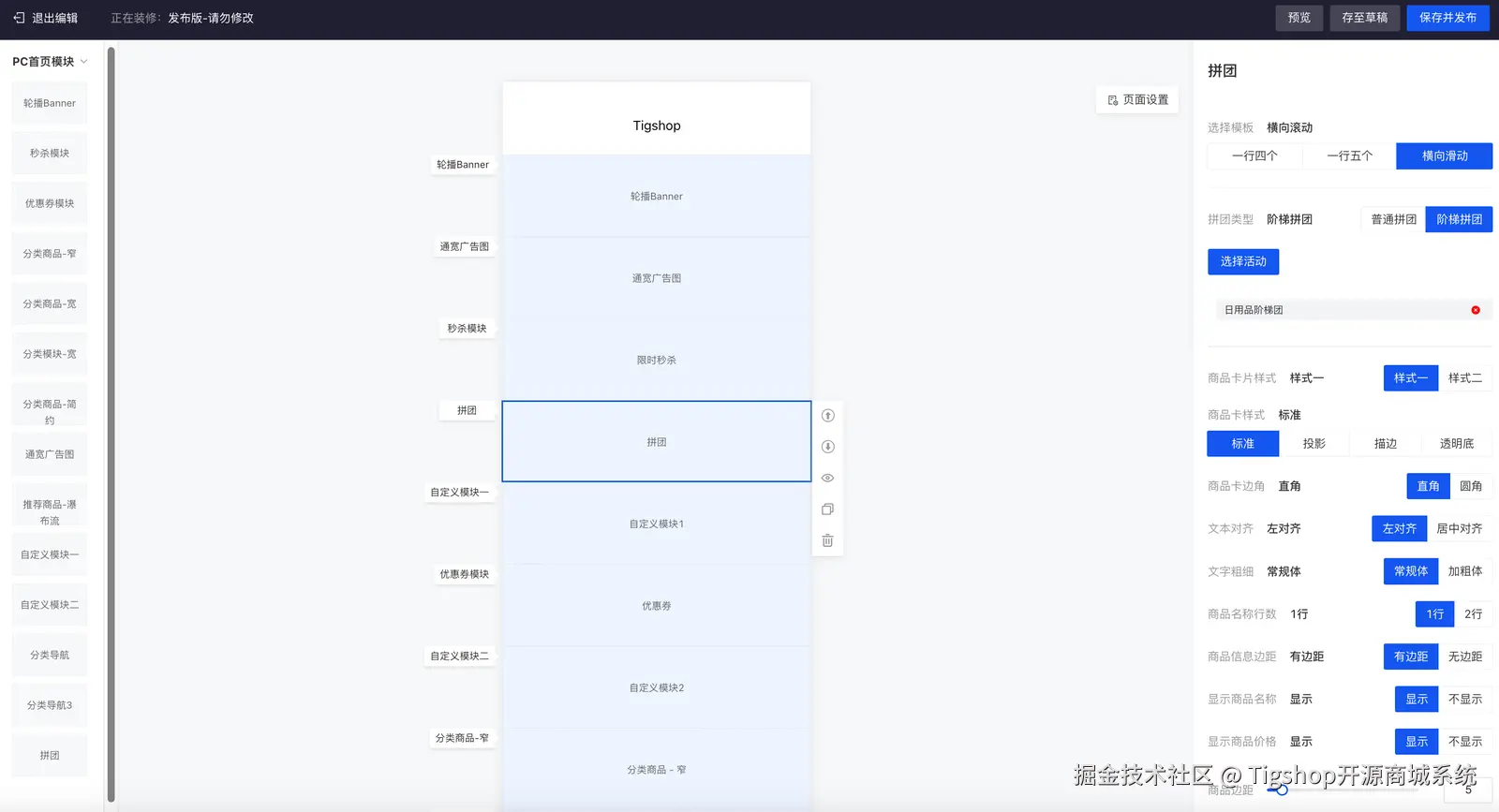Select 一行五个 template option
The width and height of the screenshot is (1499, 812).
(x=1349, y=156)
